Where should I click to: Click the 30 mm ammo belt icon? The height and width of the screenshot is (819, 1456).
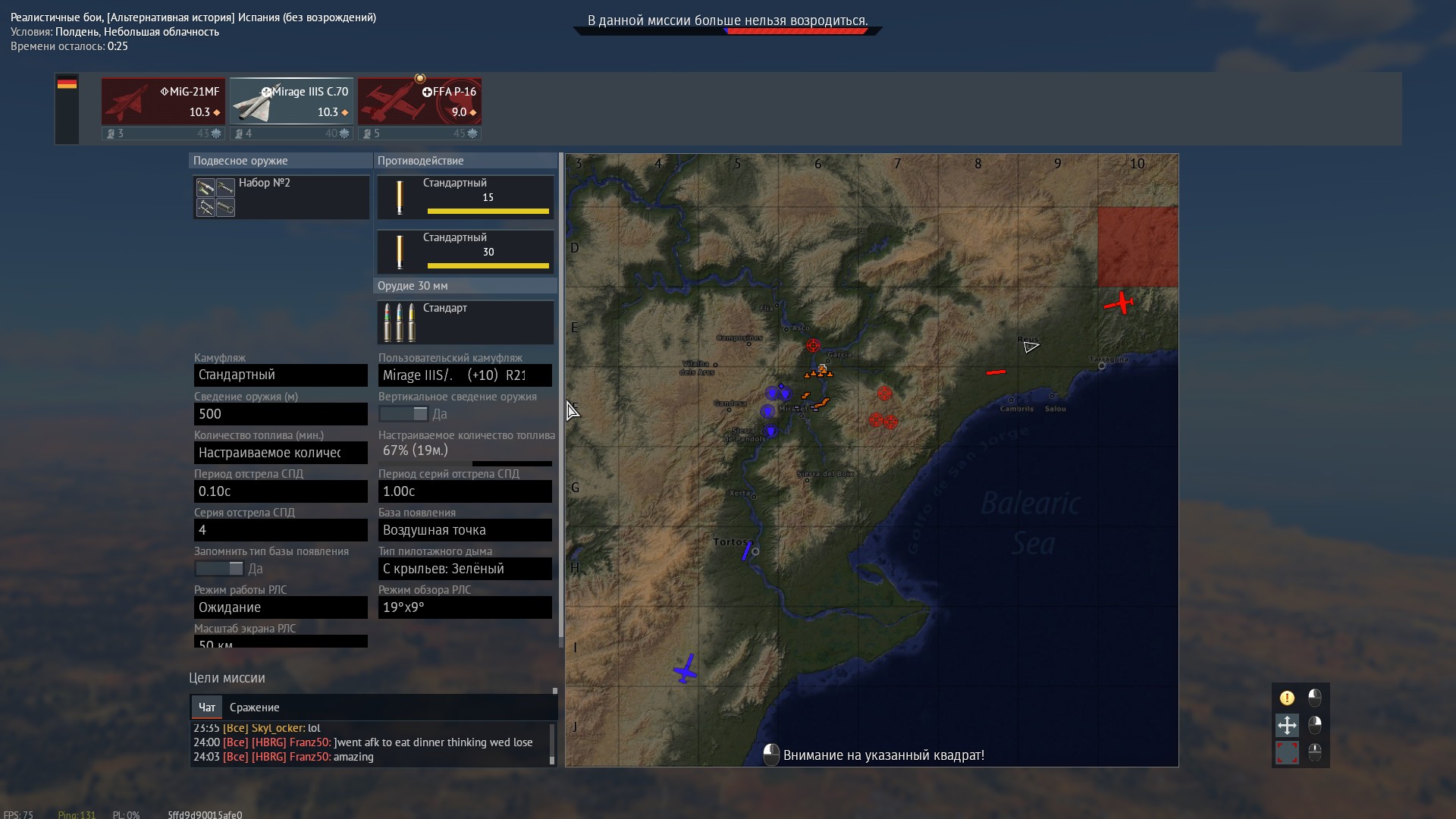(x=400, y=322)
